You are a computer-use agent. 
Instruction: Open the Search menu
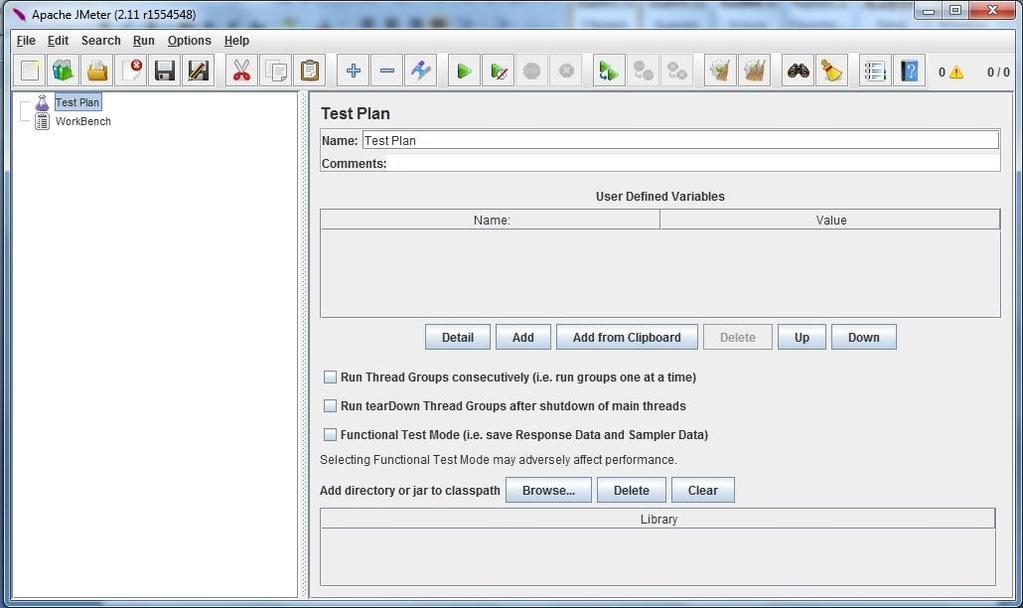(x=101, y=40)
